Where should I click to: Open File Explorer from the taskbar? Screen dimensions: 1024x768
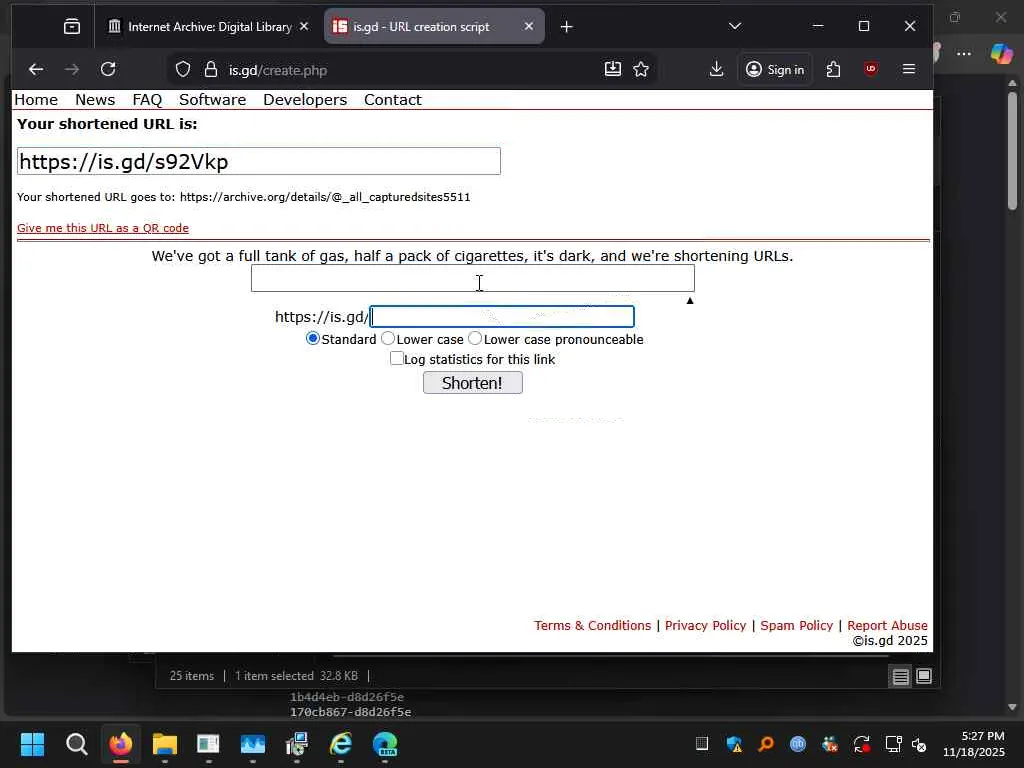[x=165, y=744]
